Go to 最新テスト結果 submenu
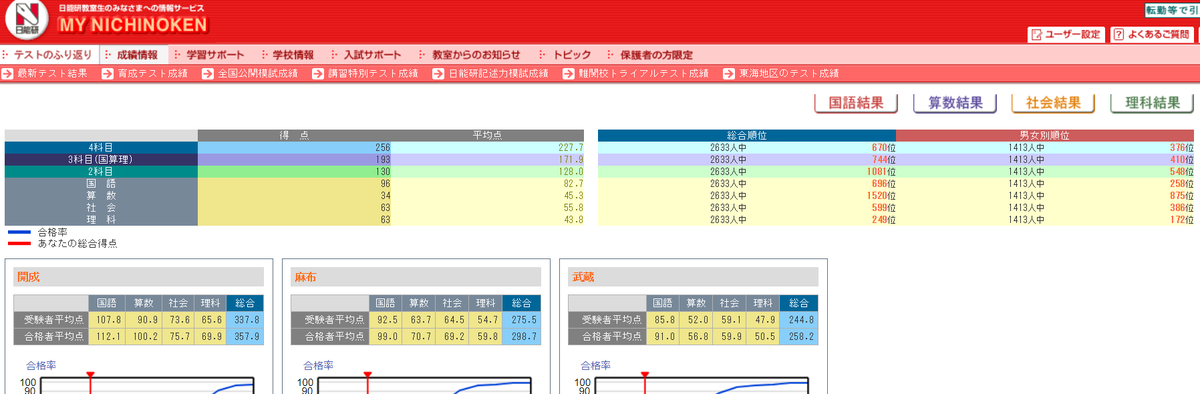Screen dimensions: 1200x394 click(52, 74)
